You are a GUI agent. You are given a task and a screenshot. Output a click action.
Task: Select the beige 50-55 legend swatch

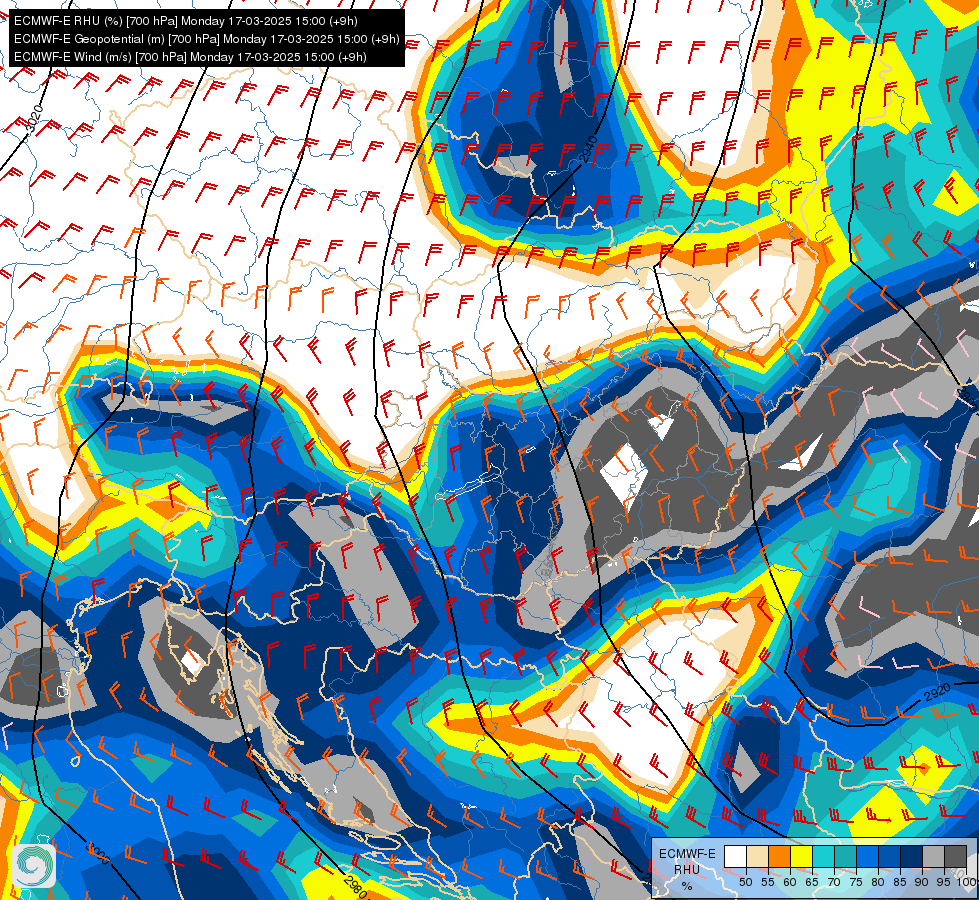tap(757, 856)
